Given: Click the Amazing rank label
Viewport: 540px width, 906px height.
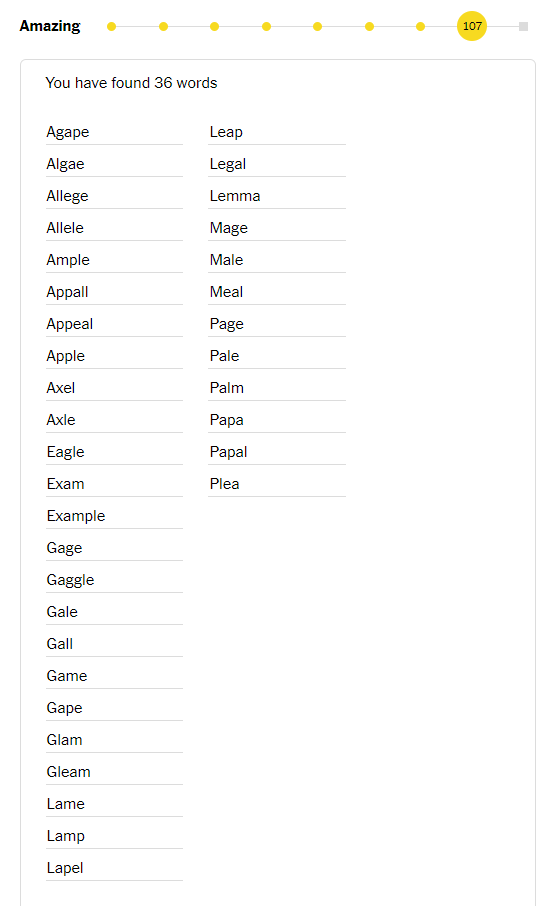Looking at the screenshot, I should (x=50, y=26).
